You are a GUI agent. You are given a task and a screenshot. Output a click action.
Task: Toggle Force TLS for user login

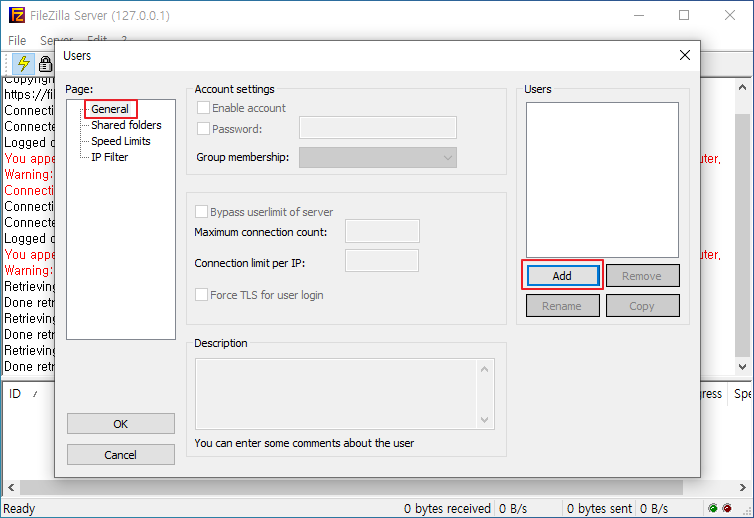click(x=201, y=294)
